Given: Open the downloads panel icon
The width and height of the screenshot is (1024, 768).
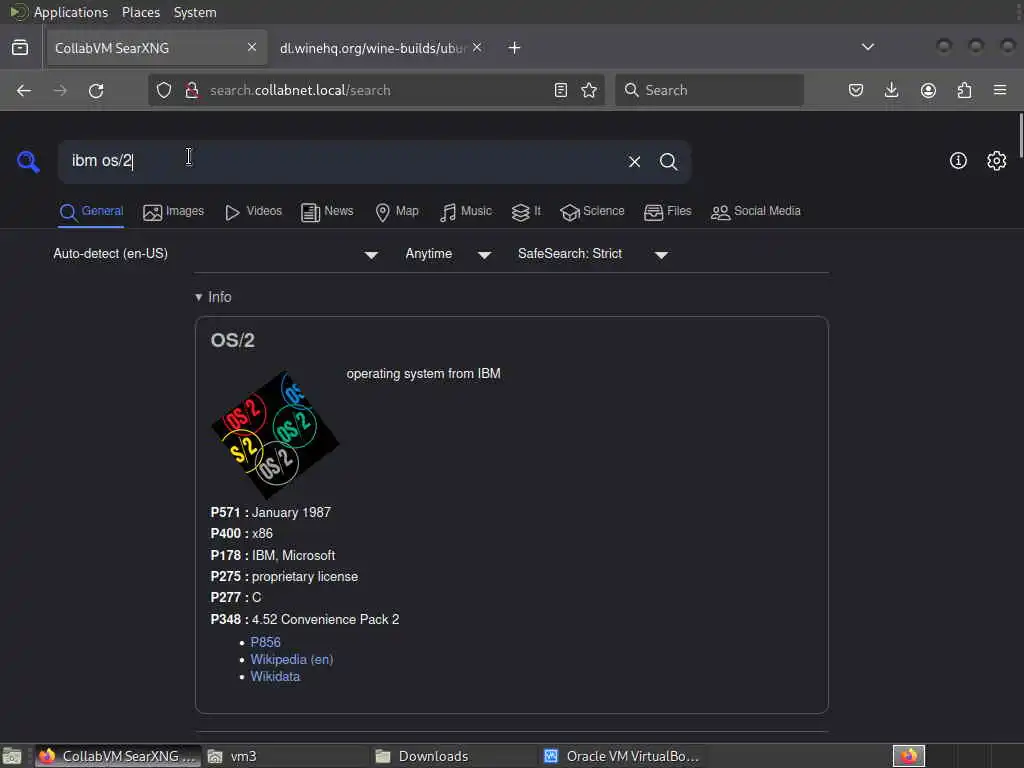Looking at the screenshot, I should point(891,90).
